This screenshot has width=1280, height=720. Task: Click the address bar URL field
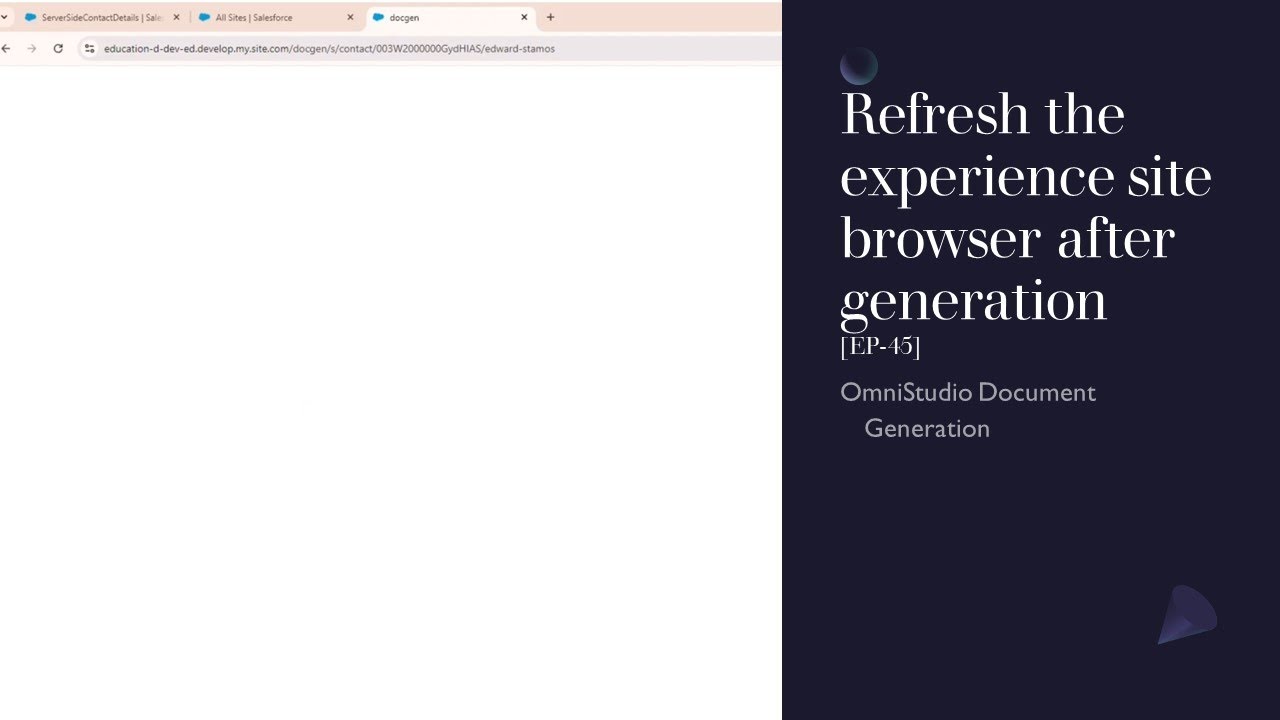(x=430, y=48)
